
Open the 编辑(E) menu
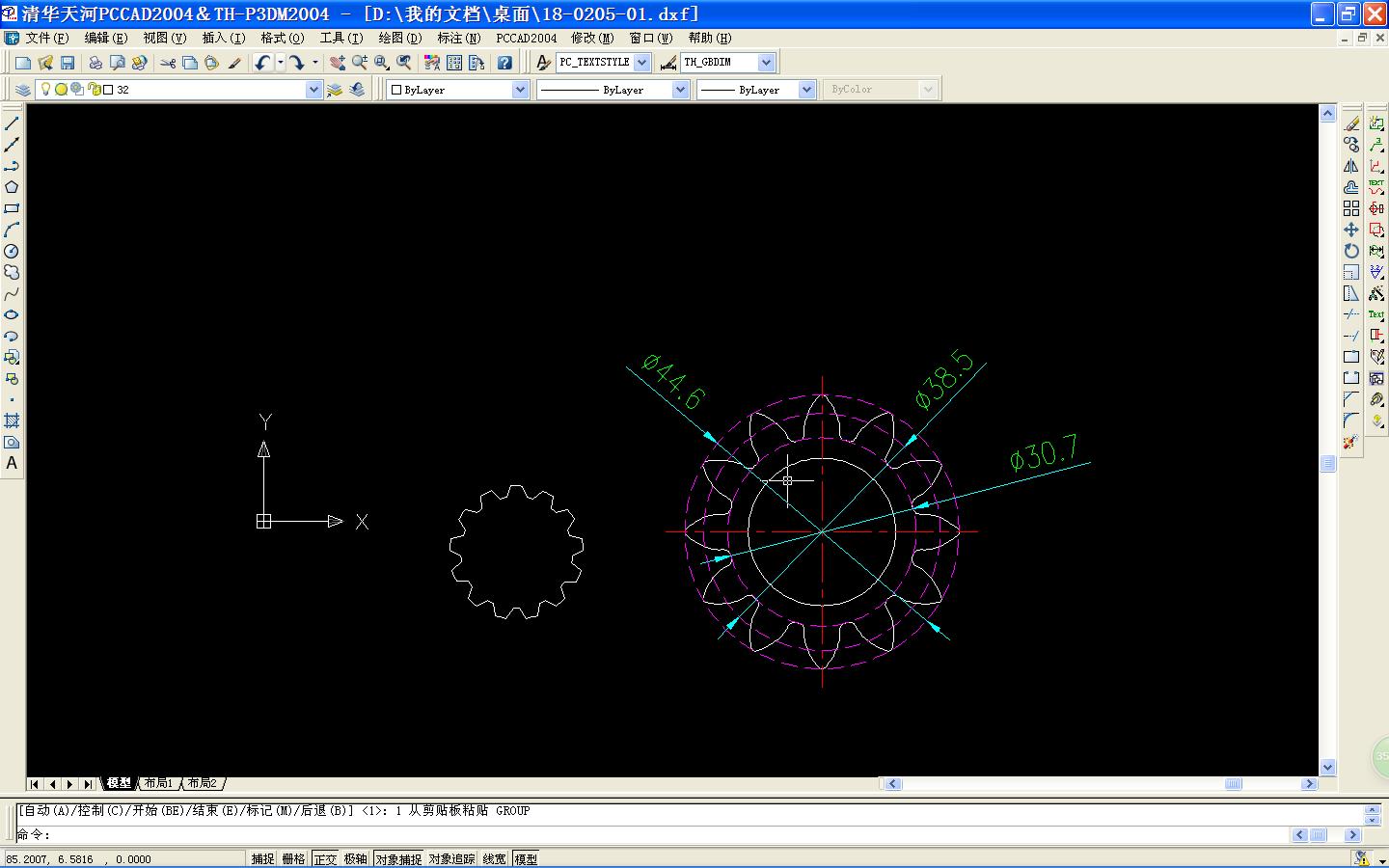coord(106,39)
